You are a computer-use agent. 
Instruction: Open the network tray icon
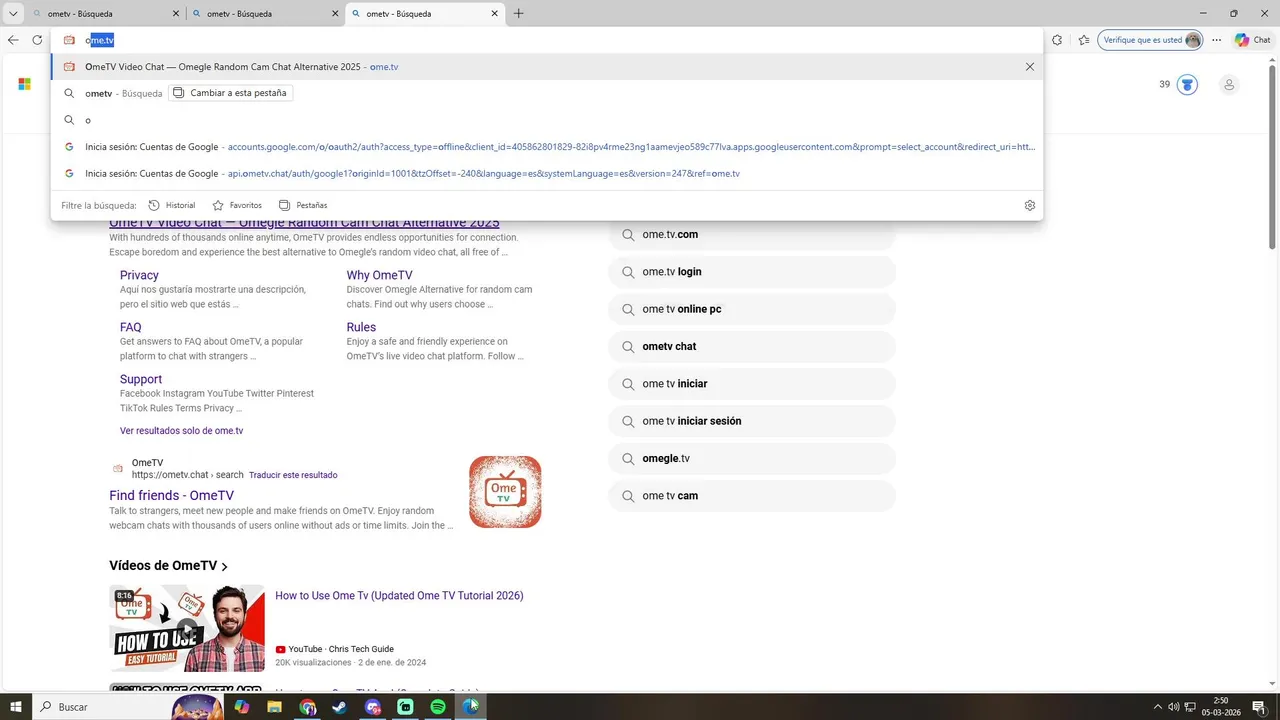pyautogui.click(x=1189, y=707)
